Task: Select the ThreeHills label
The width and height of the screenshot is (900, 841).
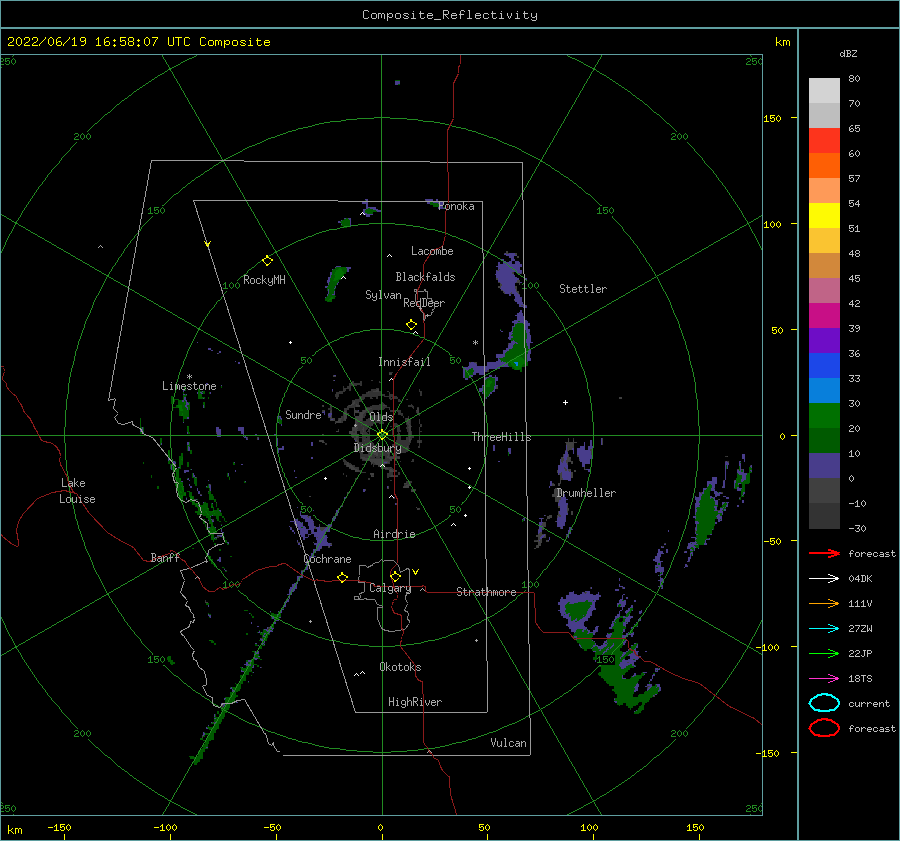Action: [501, 437]
